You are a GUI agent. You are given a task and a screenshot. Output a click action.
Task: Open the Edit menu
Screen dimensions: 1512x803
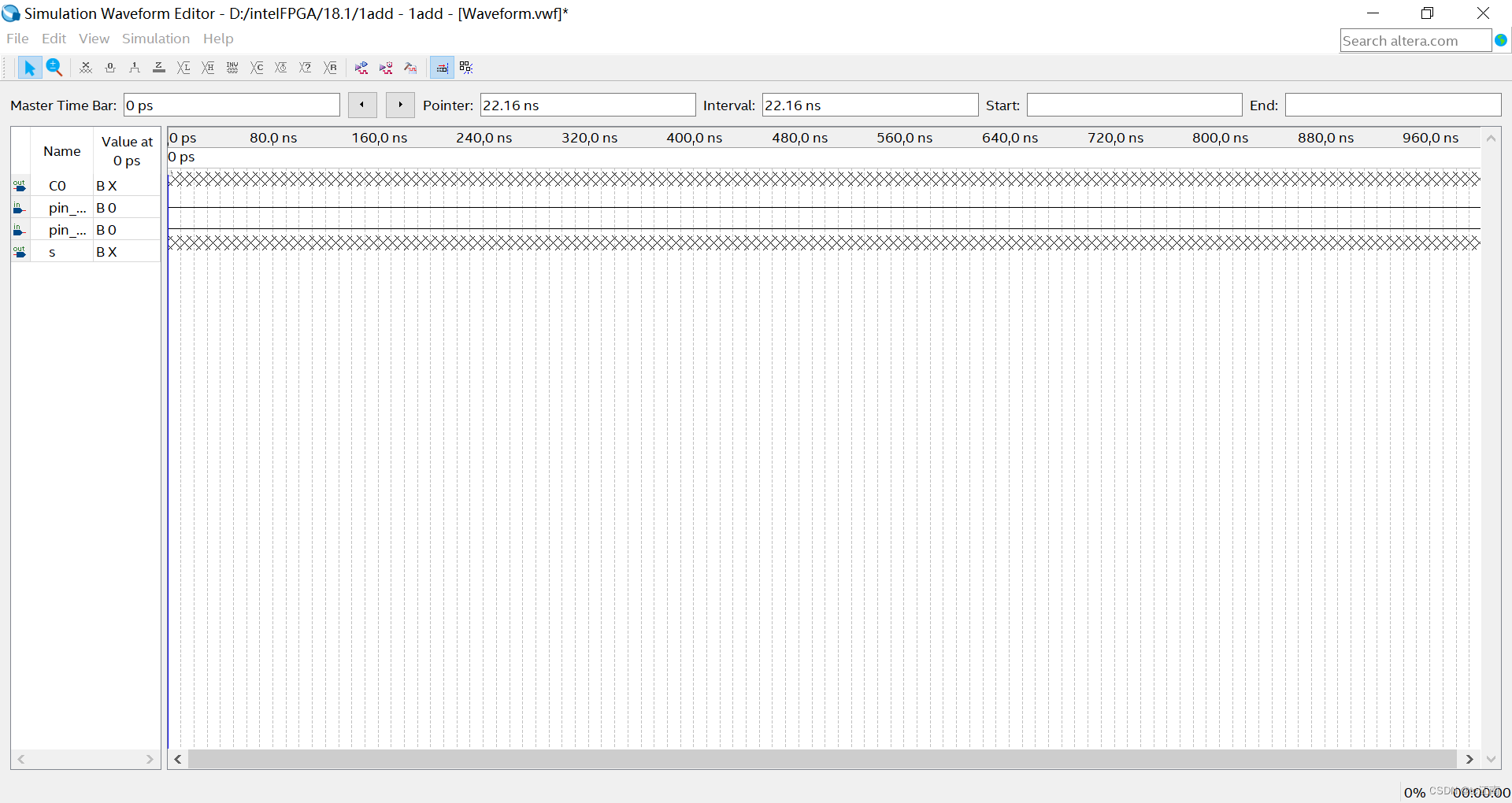[x=54, y=39]
